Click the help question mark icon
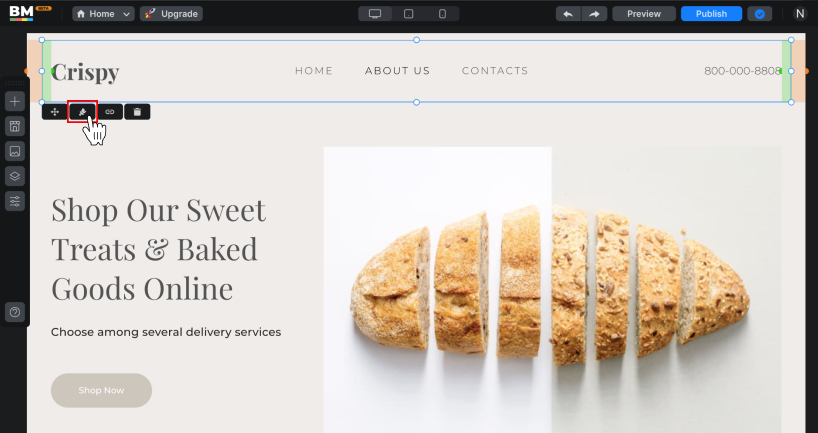818x433 pixels. (x=15, y=312)
